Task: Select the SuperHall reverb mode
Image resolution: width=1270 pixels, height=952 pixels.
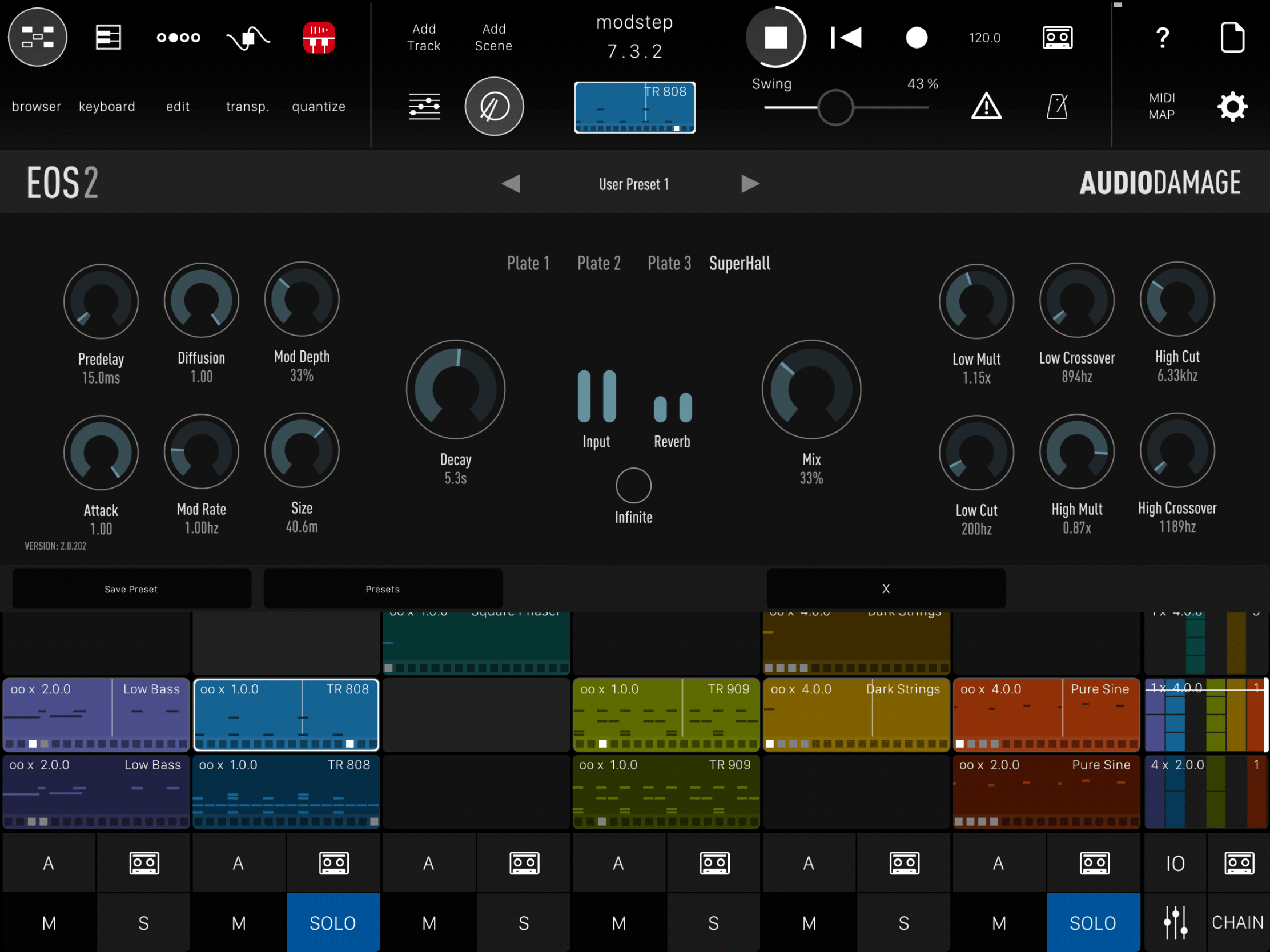Action: point(740,263)
